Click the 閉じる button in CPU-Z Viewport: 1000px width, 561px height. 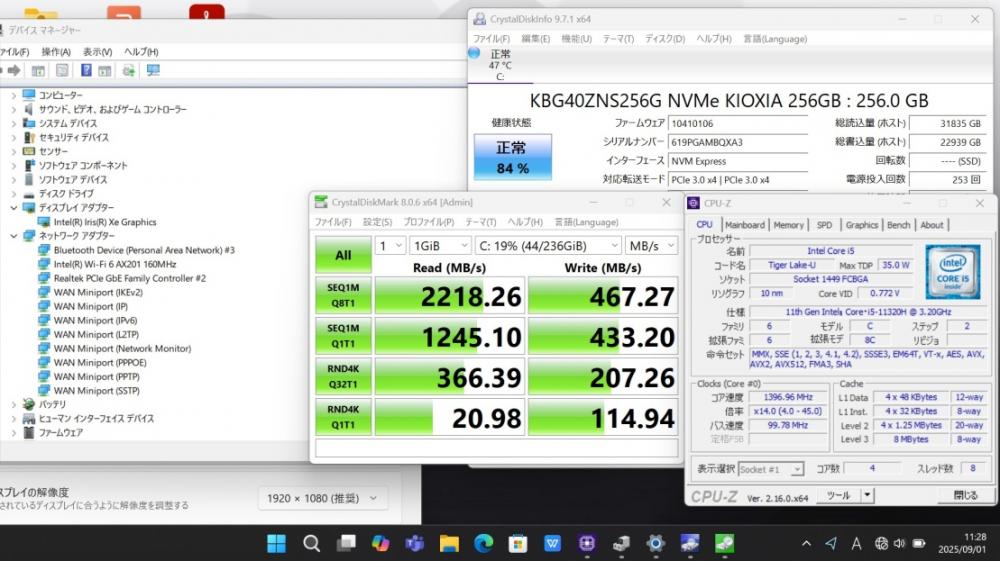(965, 495)
